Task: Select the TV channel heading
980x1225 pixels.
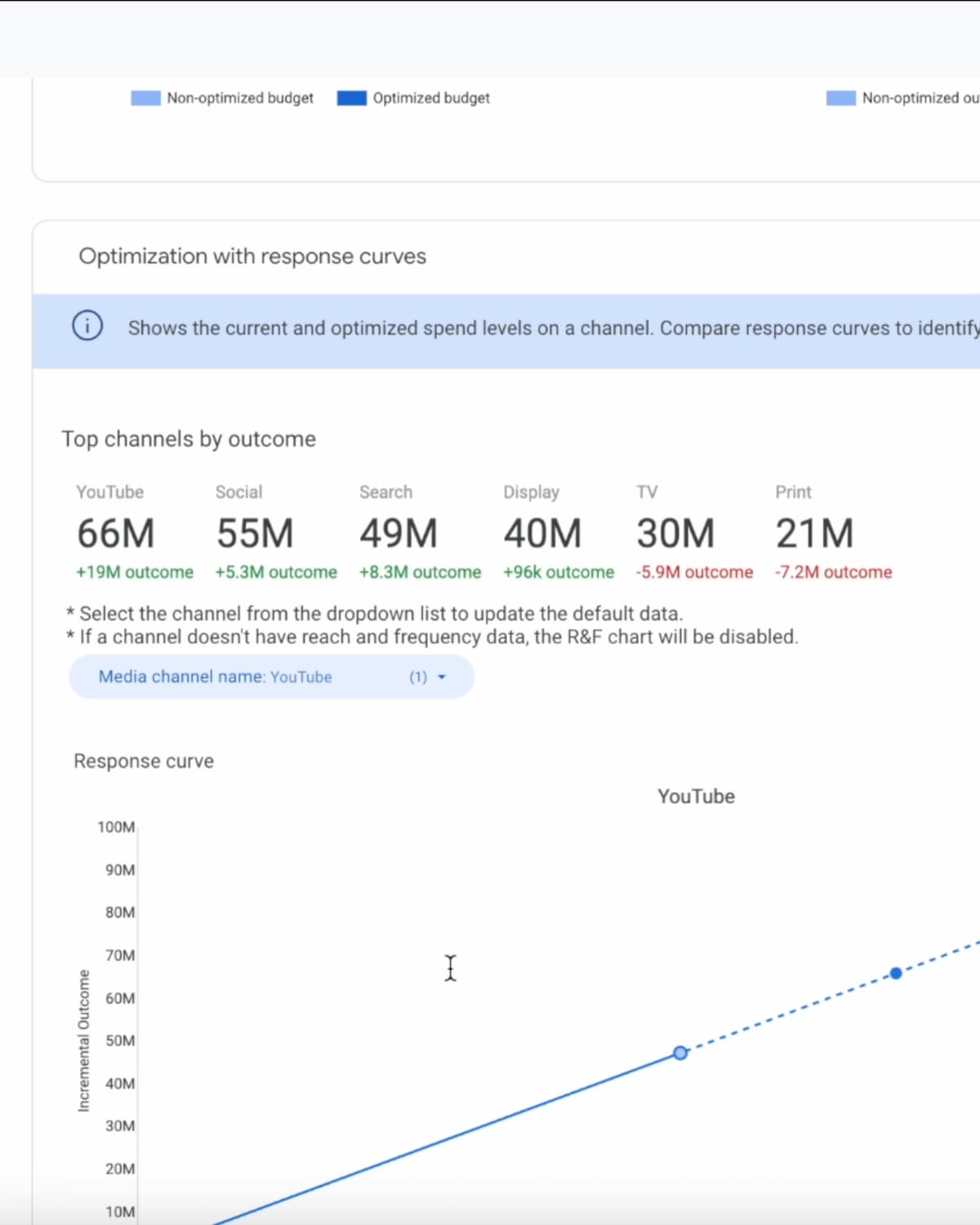Action: pyautogui.click(x=647, y=492)
